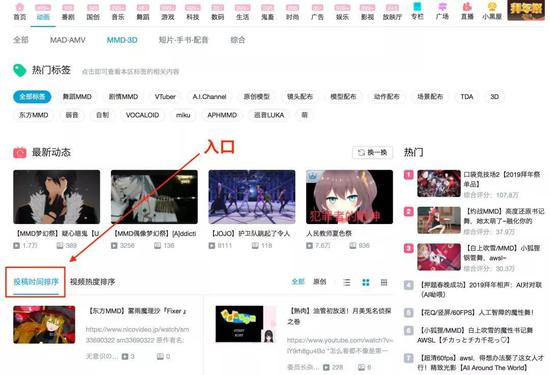This screenshot has height=375, width=550.
Task: Filter by the 模型配布 tag
Action: tap(343, 97)
